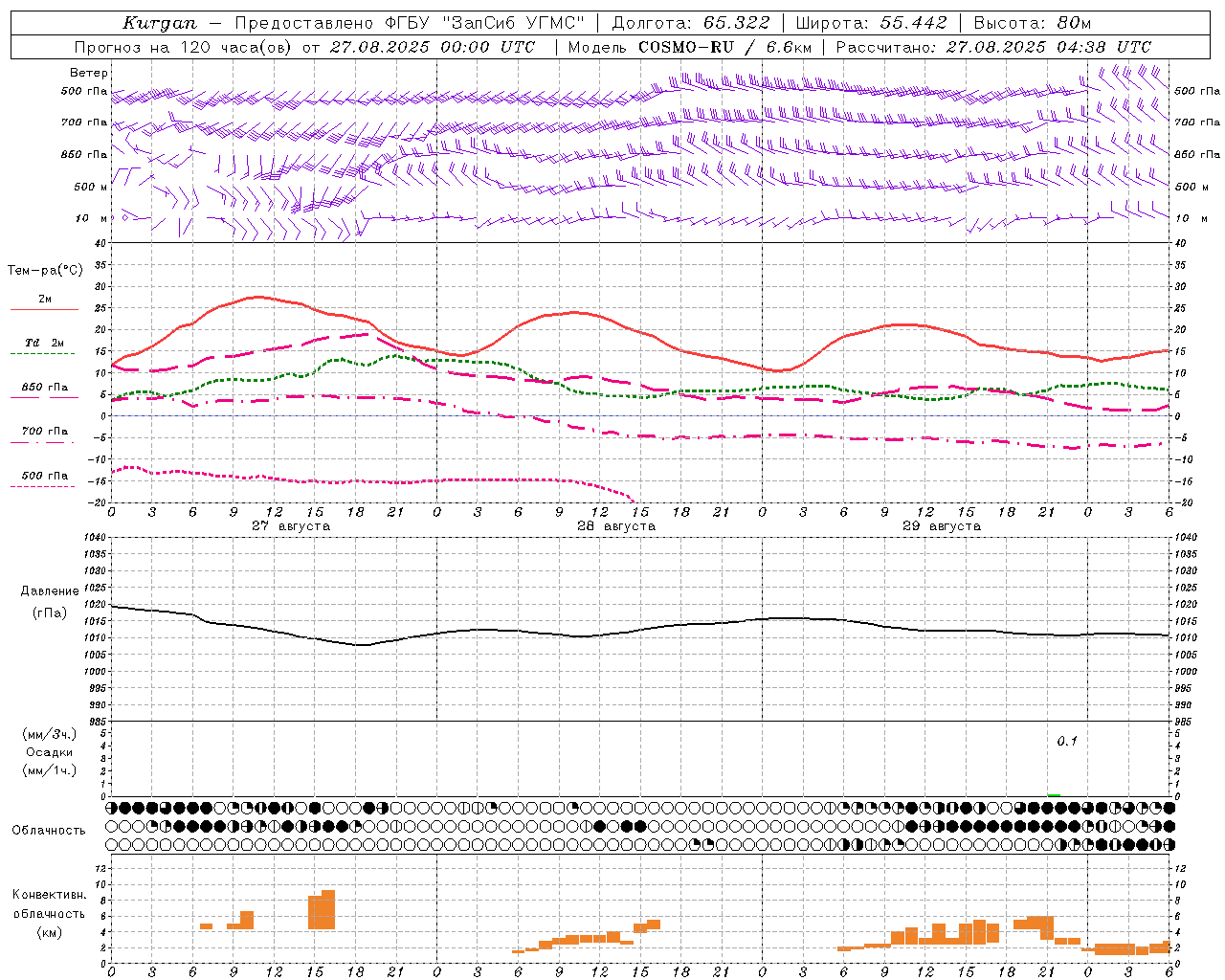The width and height of the screenshot is (1225, 980).
Task: Select the (км) unit label under облачность
Action: pyautogui.click(x=50, y=932)
